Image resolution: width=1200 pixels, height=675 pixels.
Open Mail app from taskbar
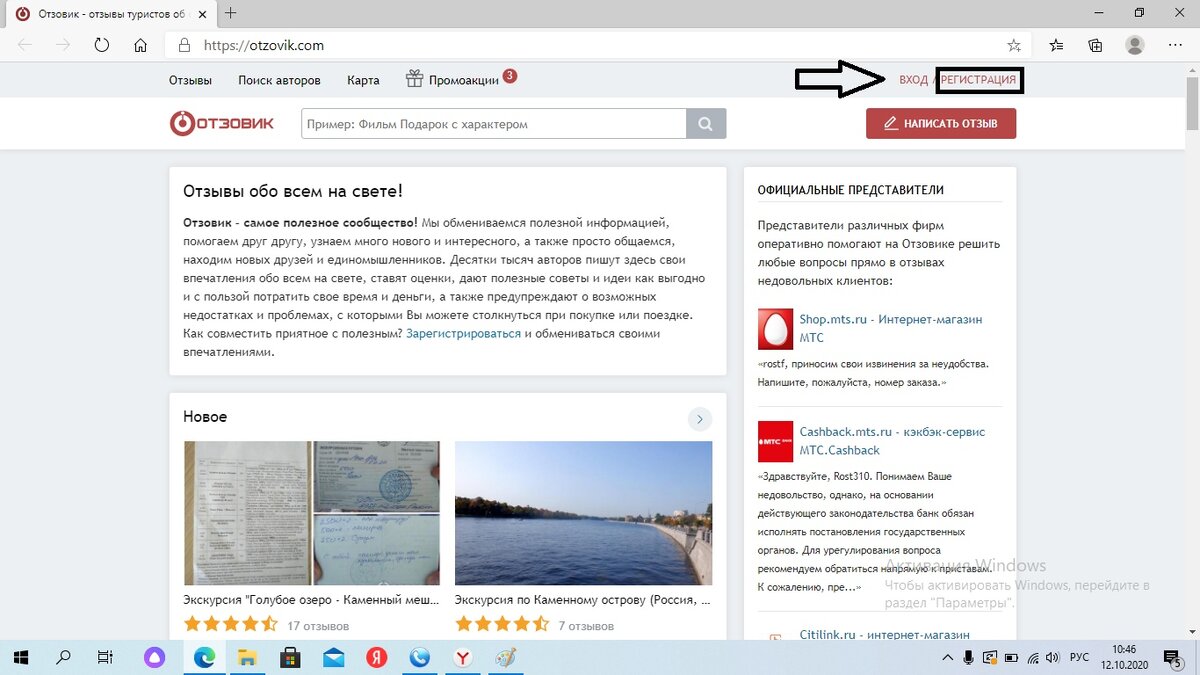(334, 657)
